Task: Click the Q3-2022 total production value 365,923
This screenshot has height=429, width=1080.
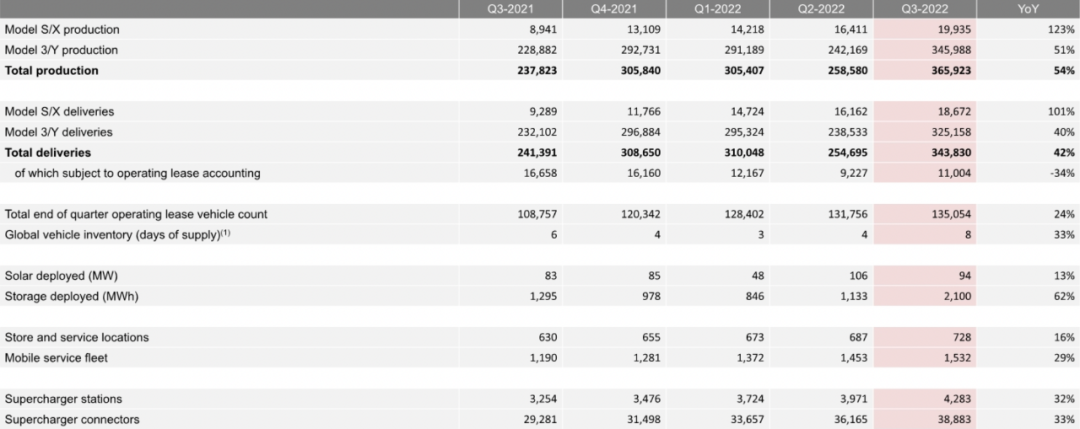Action: 948,71
